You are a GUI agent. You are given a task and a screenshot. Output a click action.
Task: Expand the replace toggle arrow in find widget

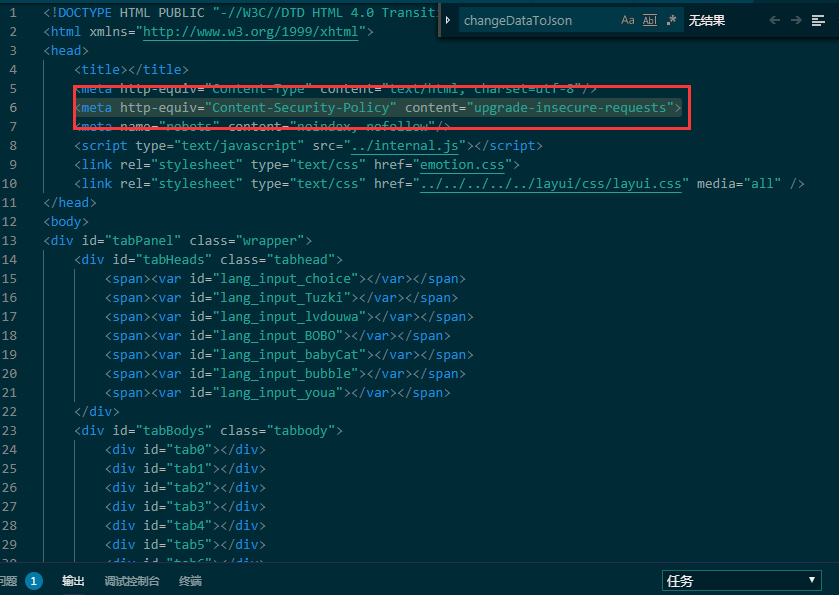(448, 20)
